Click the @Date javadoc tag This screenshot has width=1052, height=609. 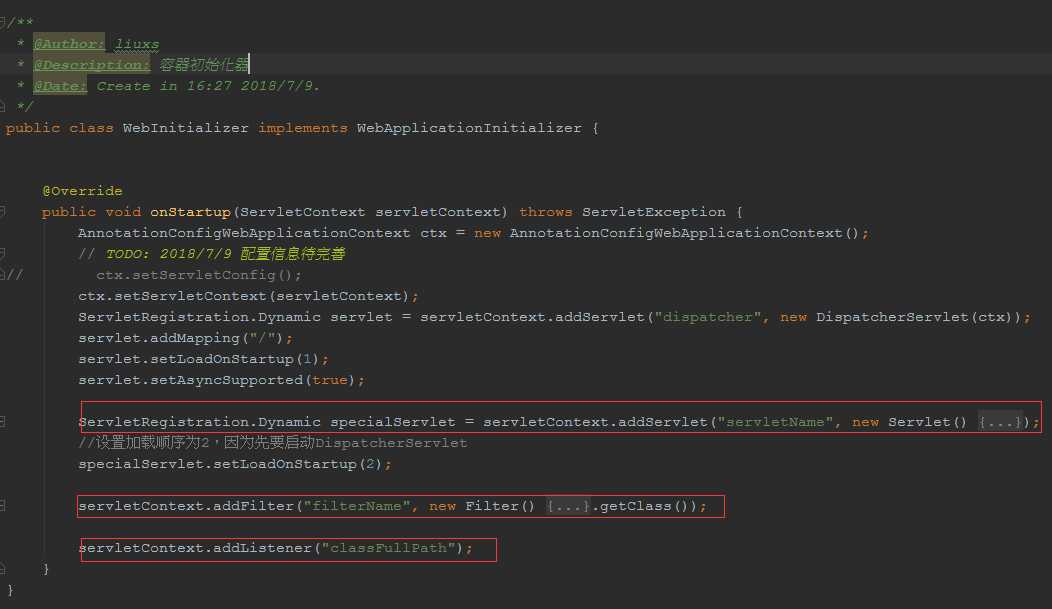pos(60,86)
